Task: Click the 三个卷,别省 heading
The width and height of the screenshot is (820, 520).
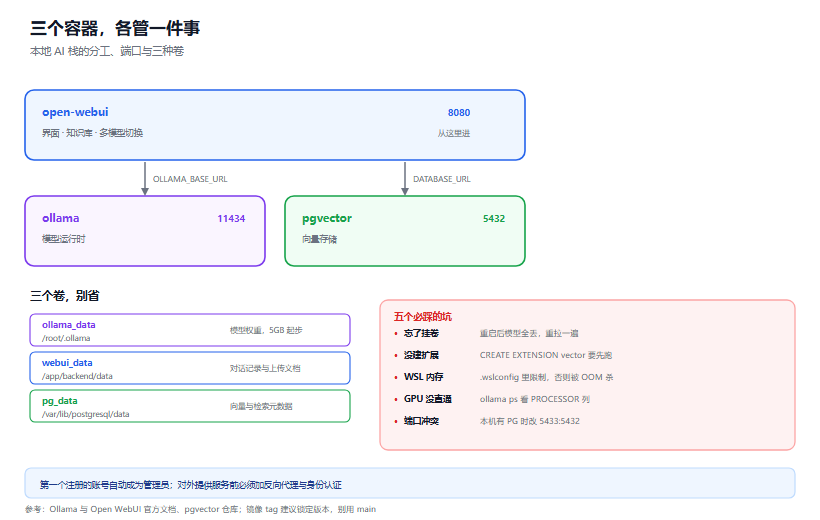Action: coord(64,296)
